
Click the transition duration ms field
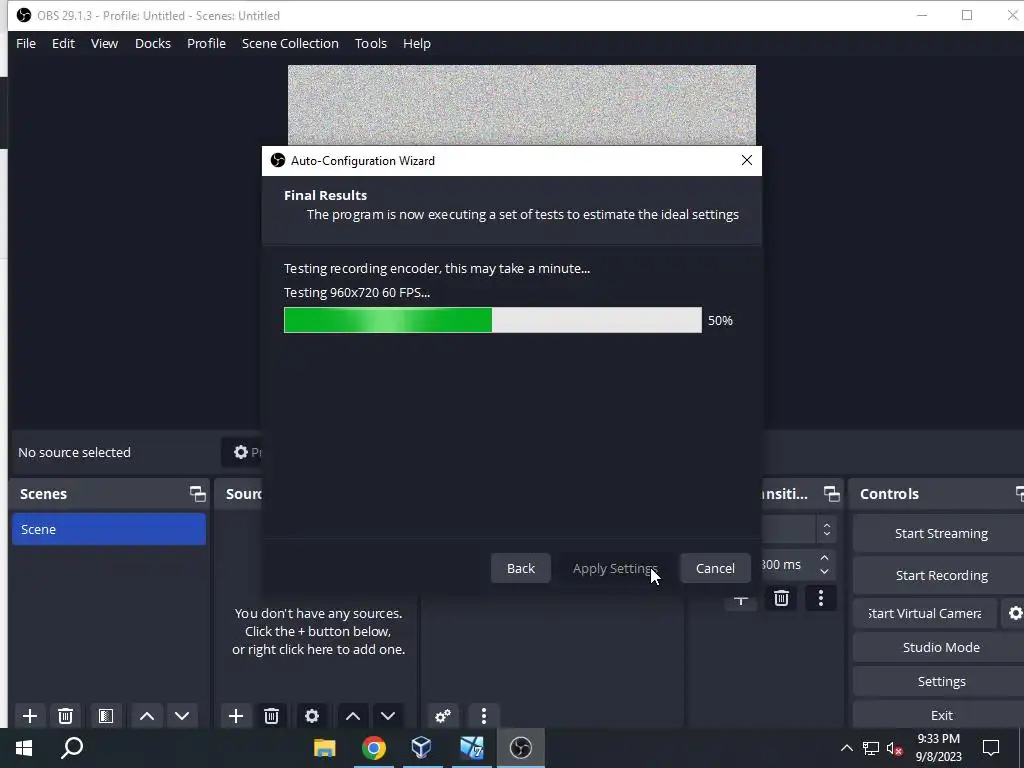788,565
